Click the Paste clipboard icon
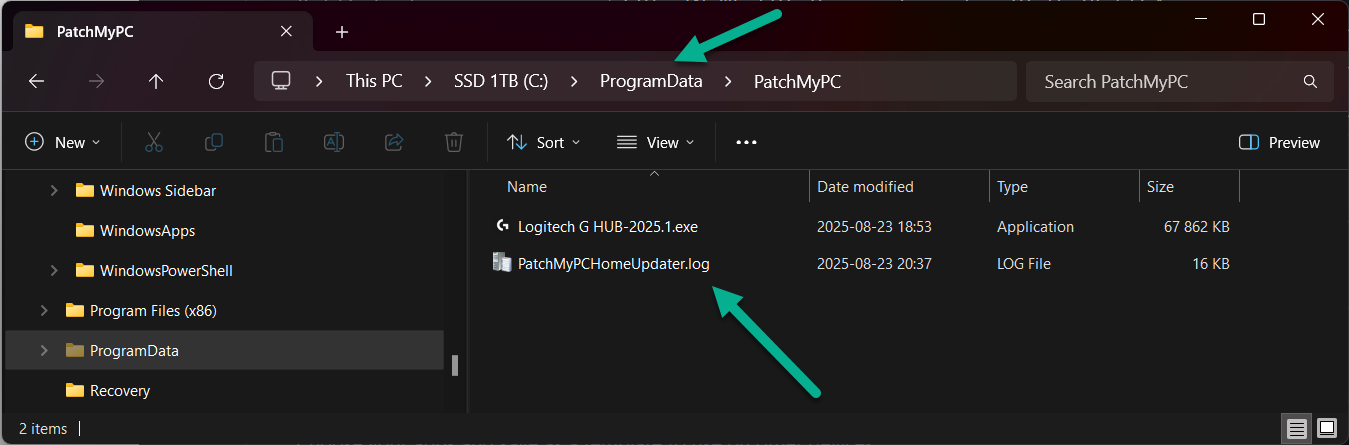 pyautogui.click(x=273, y=143)
